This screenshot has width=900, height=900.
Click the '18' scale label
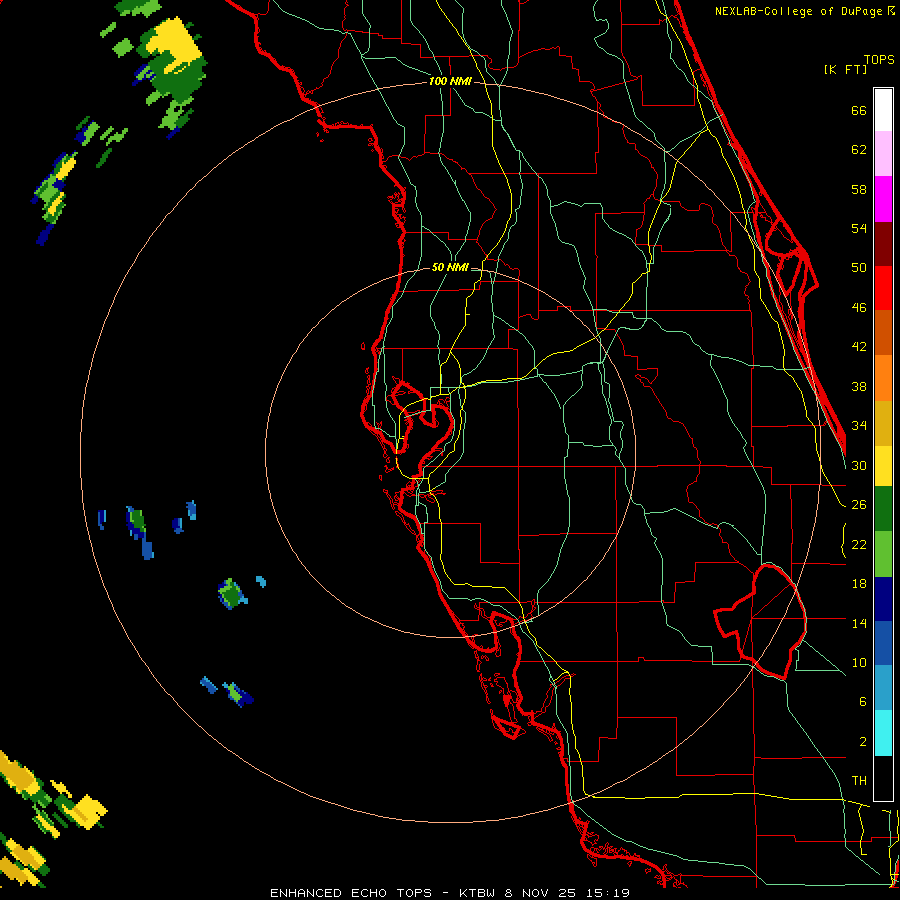[859, 584]
